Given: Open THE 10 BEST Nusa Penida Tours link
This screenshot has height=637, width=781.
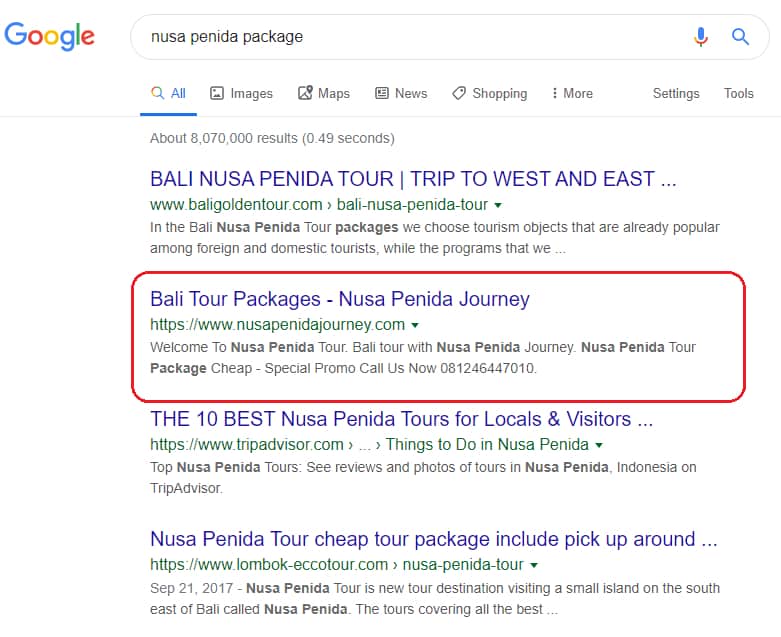Looking at the screenshot, I should pyautogui.click(x=401, y=419).
